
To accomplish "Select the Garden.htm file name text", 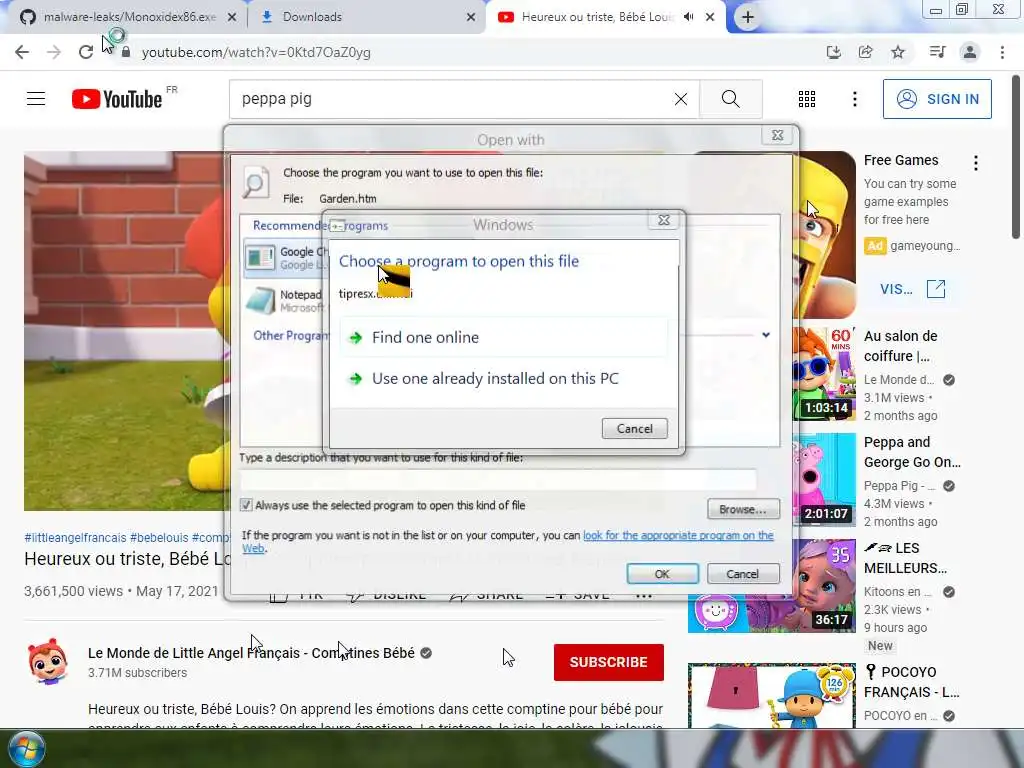I will pyautogui.click(x=347, y=199).
